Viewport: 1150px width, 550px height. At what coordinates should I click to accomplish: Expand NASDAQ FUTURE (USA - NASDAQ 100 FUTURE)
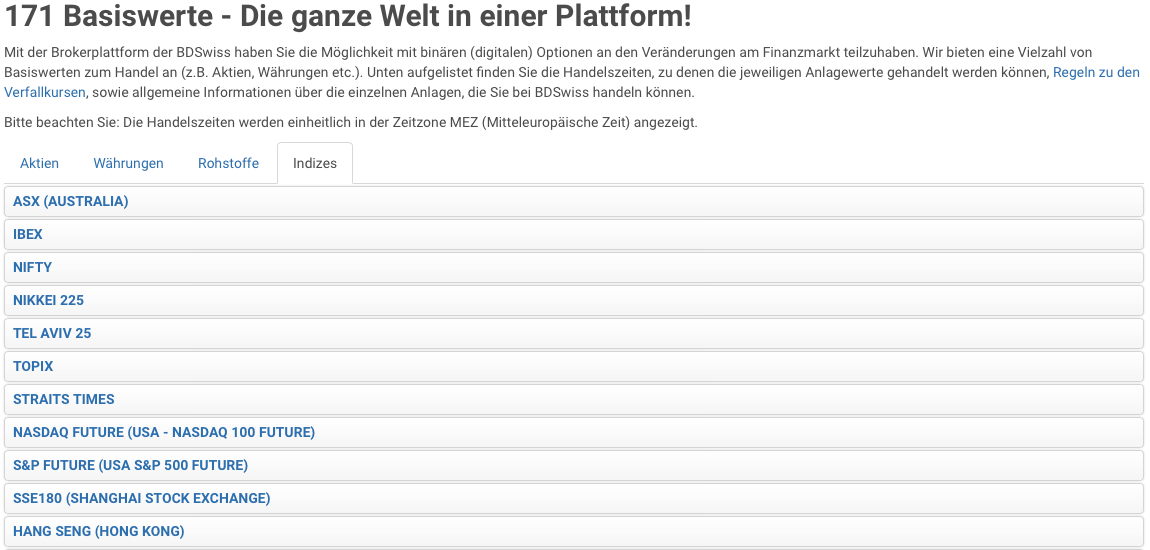point(574,433)
